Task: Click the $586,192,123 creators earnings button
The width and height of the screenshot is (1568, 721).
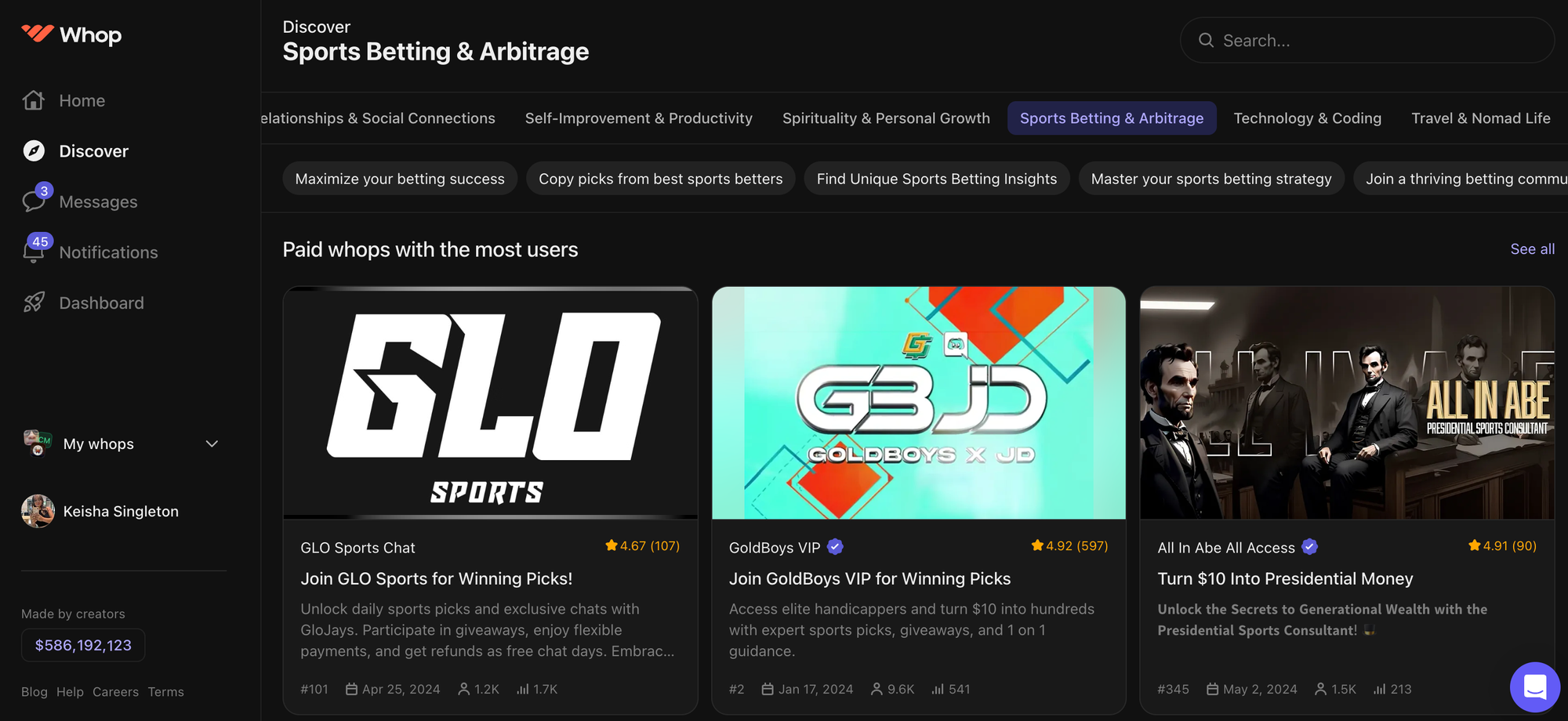Action: (x=82, y=645)
